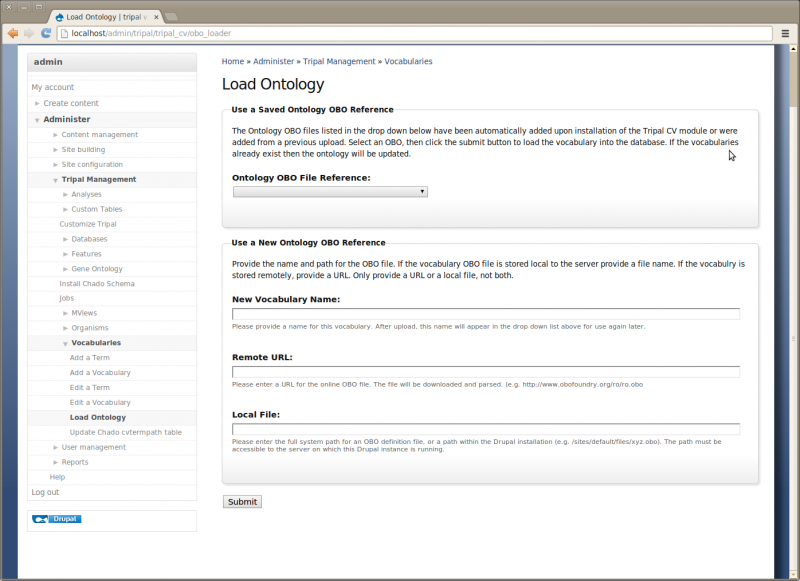Open Site building menu item
800x581 pixels.
click(x=83, y=149)
